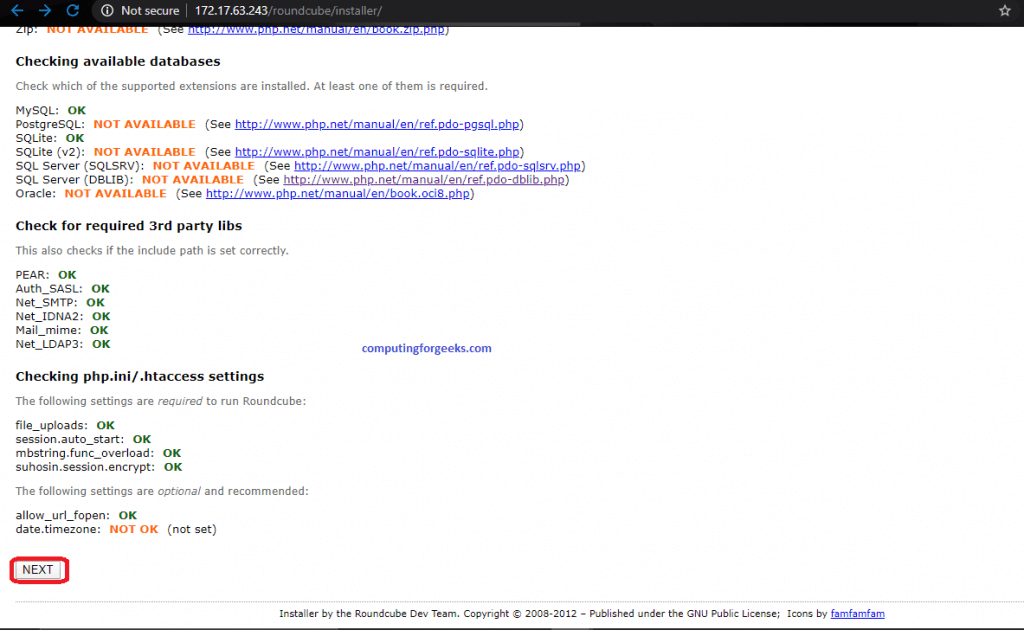This screenshot has width=1024, height=630.
Task: Click the date.timezone NOT OK status
Action: [134, 529]
